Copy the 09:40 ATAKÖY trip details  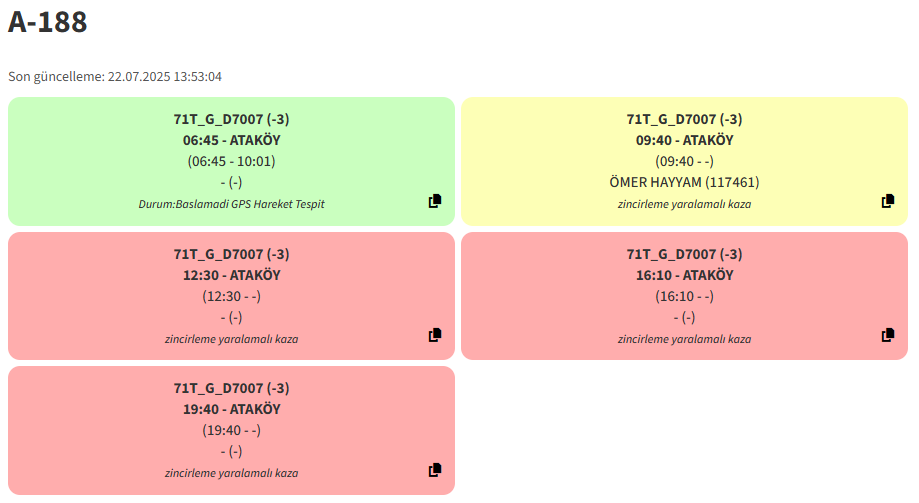point(888,201)
